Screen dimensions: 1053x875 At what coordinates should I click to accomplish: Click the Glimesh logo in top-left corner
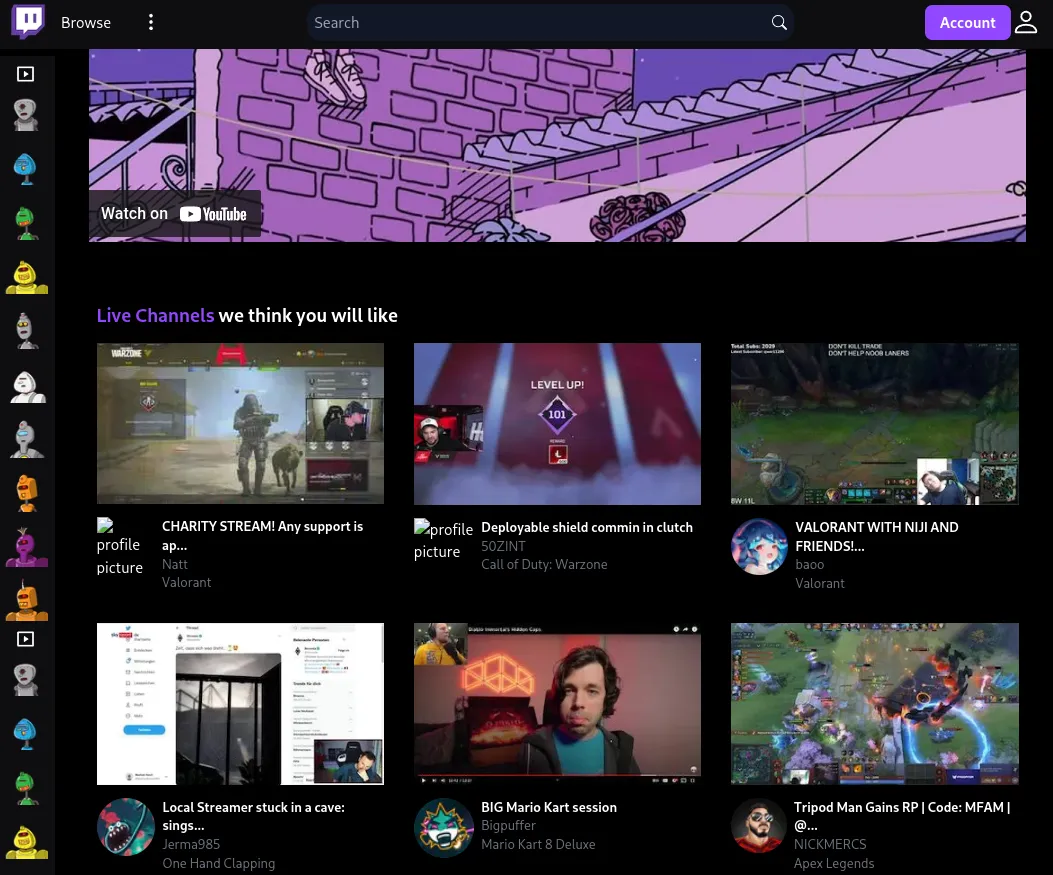point(28,22)
